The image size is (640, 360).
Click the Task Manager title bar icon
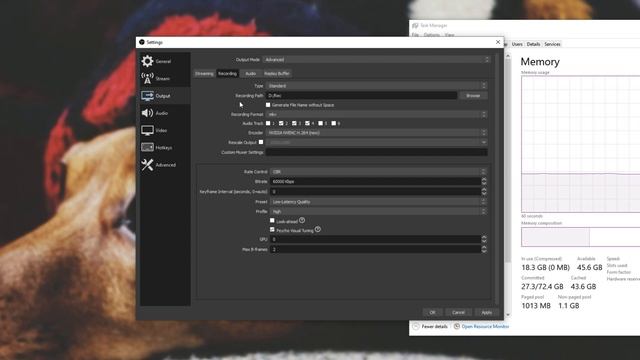pos(415,25)
